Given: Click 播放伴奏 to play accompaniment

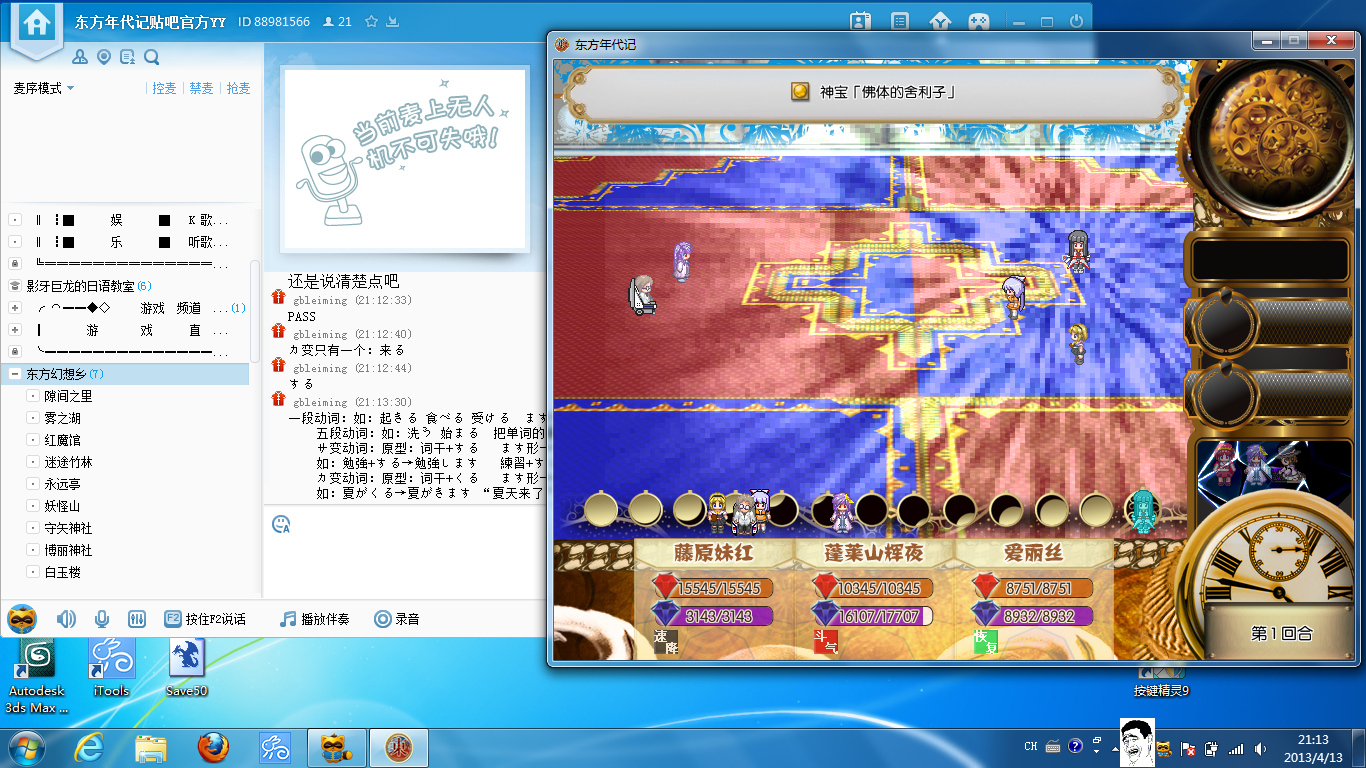Looking at the screenshot, I should point(315,619).
